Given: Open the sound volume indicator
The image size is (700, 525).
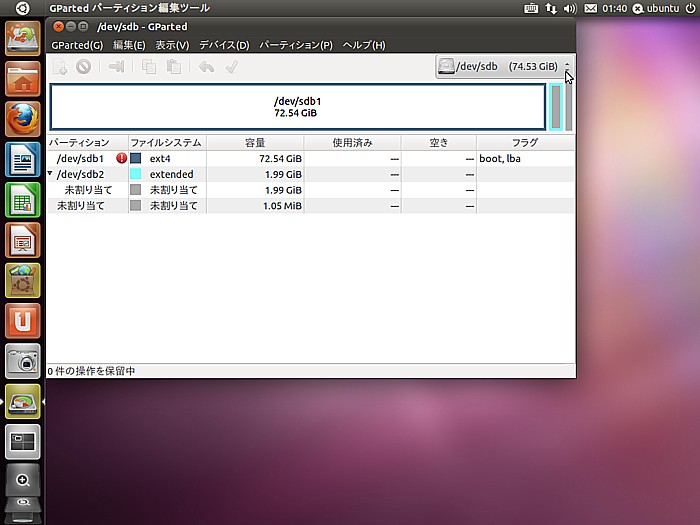Looking at the screenshot, I should pyautogui.click(x=570, y=8).
